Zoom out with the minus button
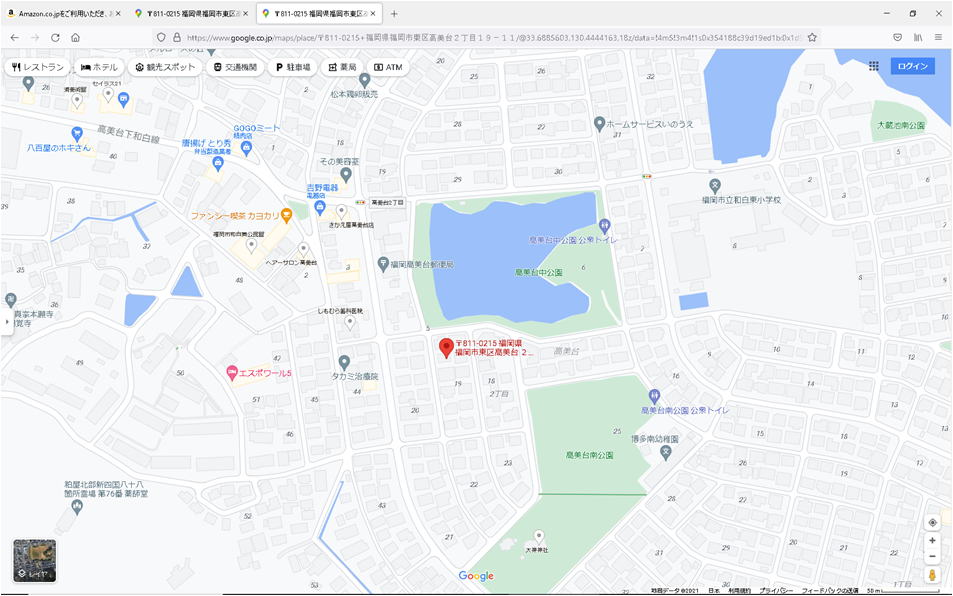Image resolution: width=953 pixels, height=596 pixels. coord(932,556)
